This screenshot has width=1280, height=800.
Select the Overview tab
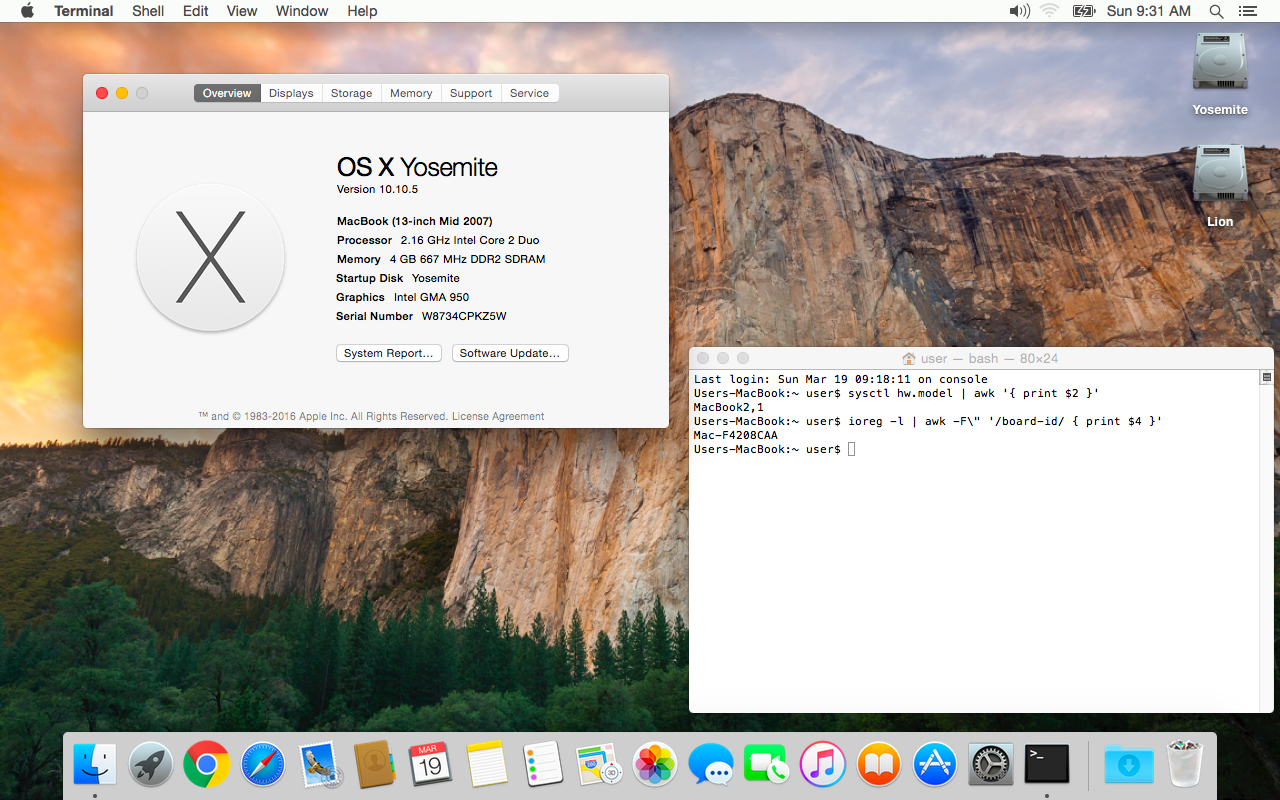click(227, 93)
